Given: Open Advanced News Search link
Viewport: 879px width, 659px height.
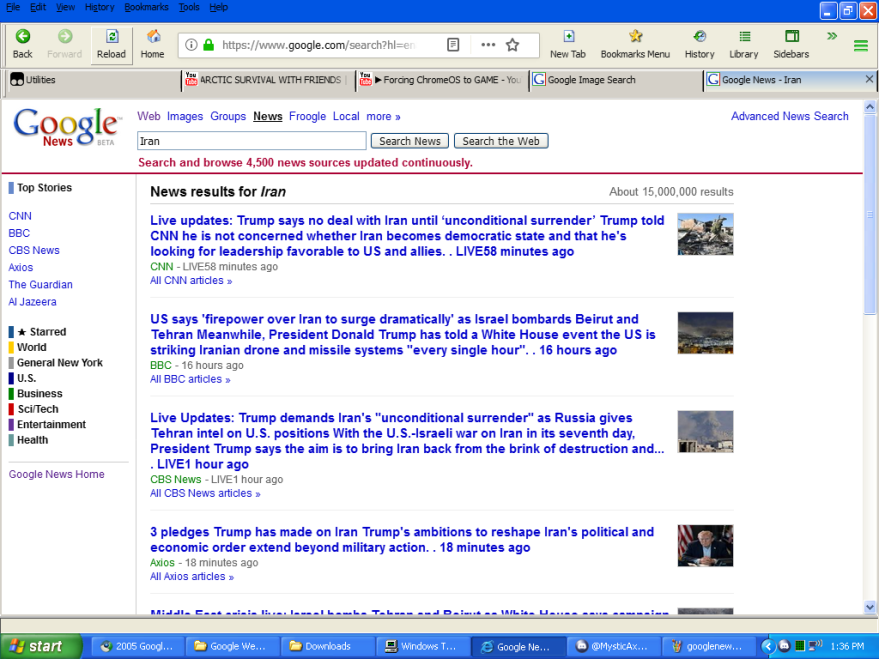Looking at the screenshot, I should coord(789,116).
